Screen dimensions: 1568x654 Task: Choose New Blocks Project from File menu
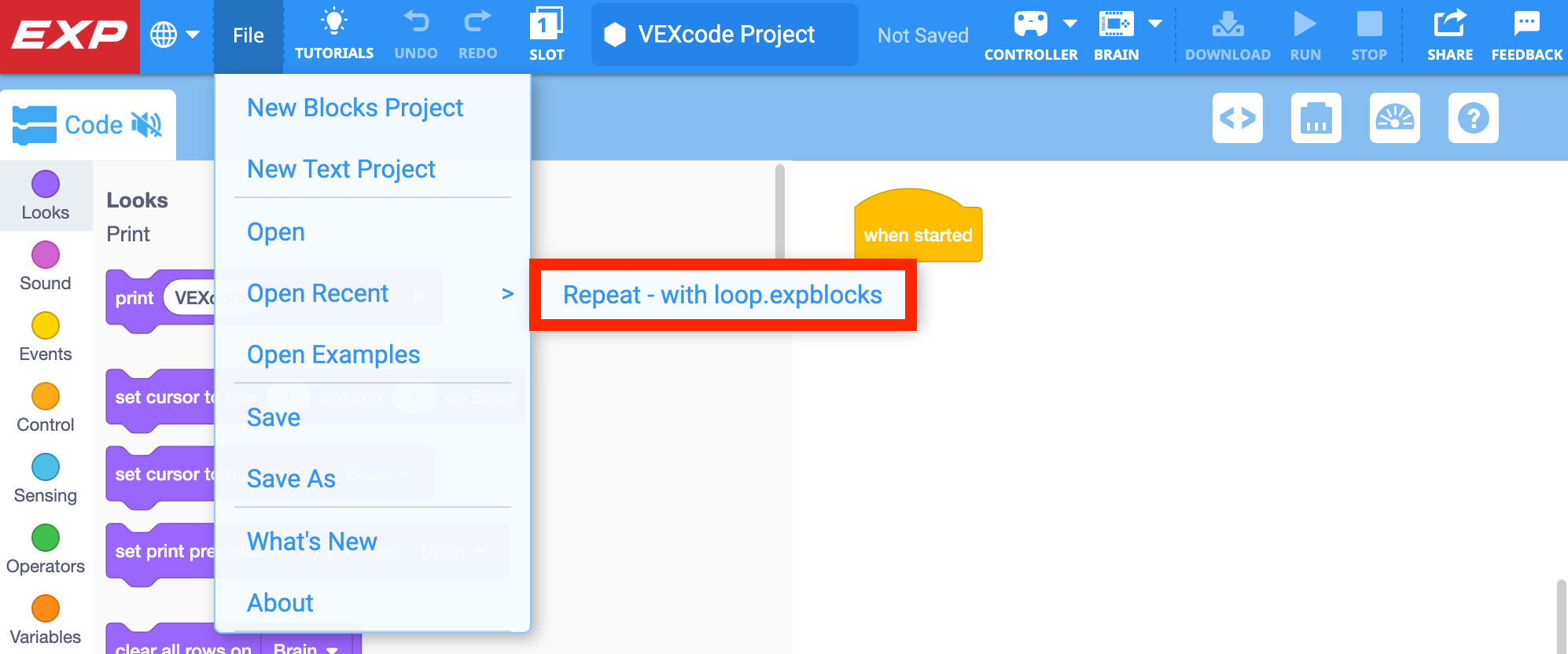tap(355, 108)
